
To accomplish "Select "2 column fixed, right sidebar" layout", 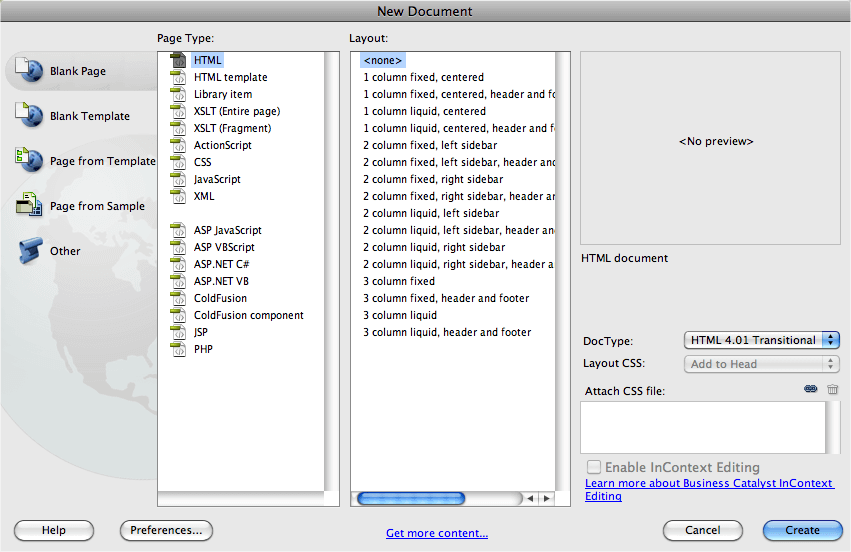I will pos(433,179).
